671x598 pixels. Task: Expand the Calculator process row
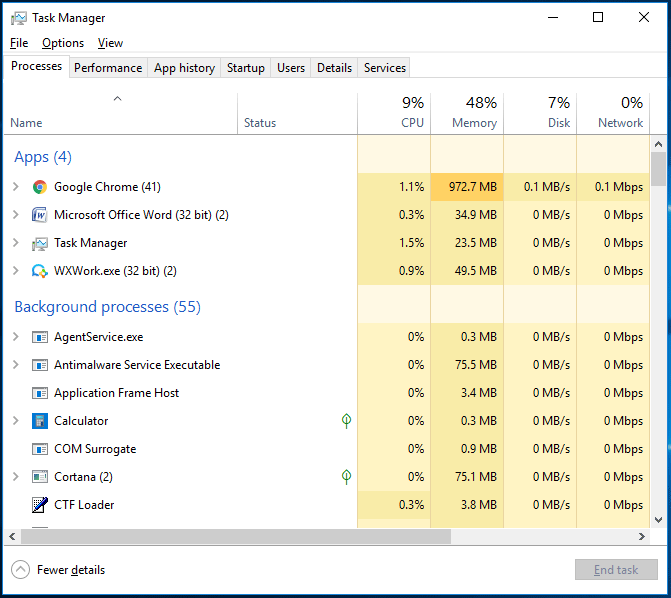[16, 421]
